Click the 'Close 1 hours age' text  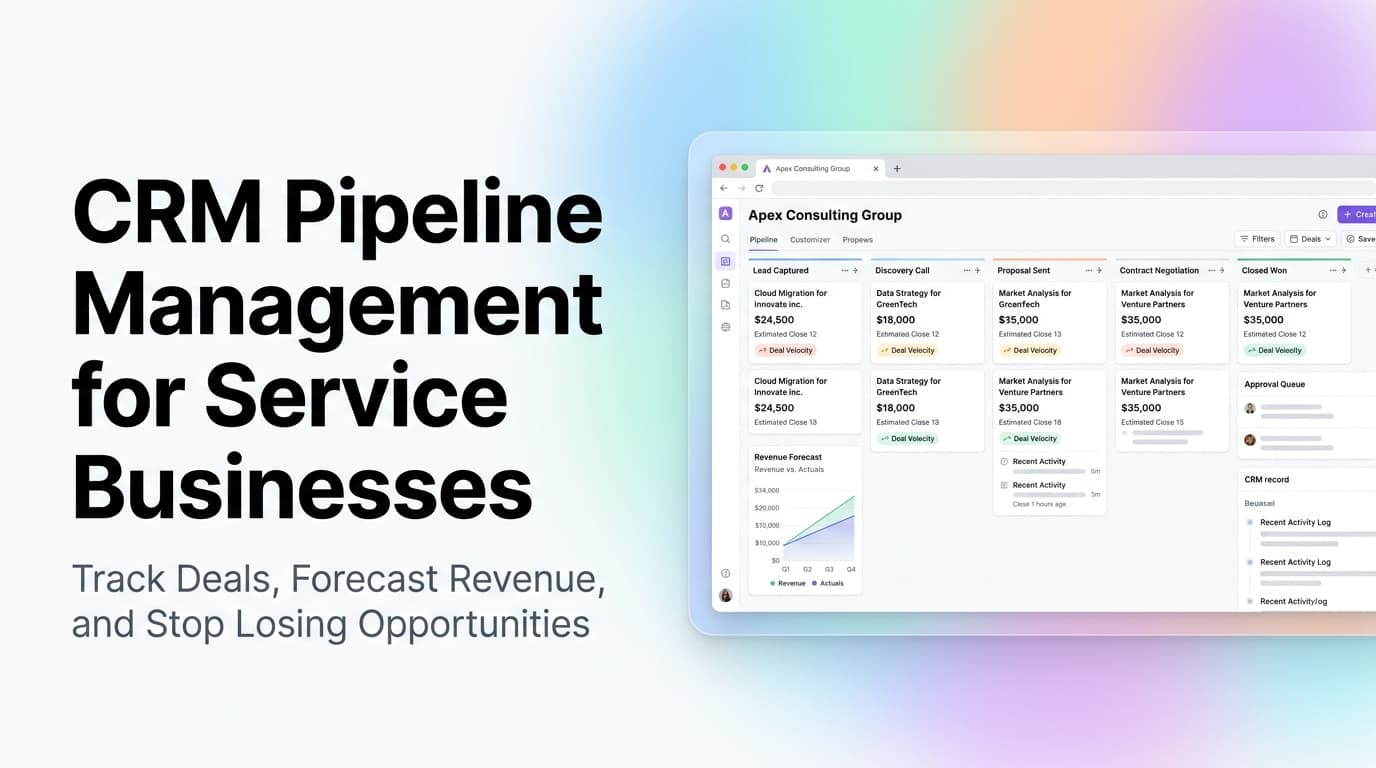1040,504
